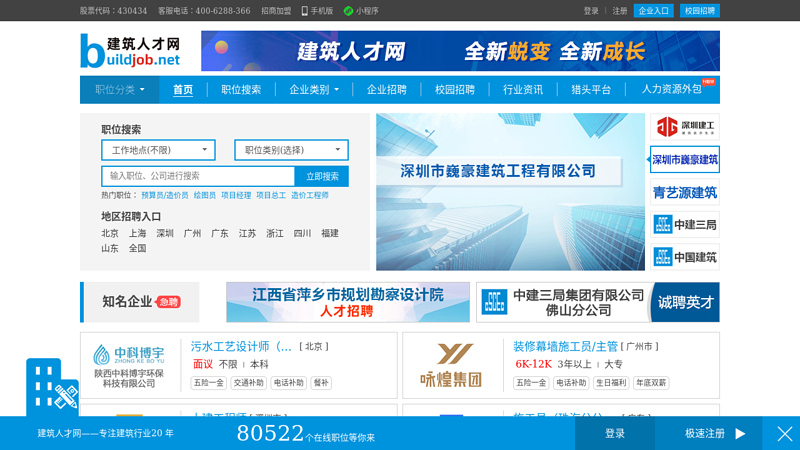Select the 青艺源建筑 sidebar item
The width and height of the screenshot is (800, 450).
click(685, 192)
